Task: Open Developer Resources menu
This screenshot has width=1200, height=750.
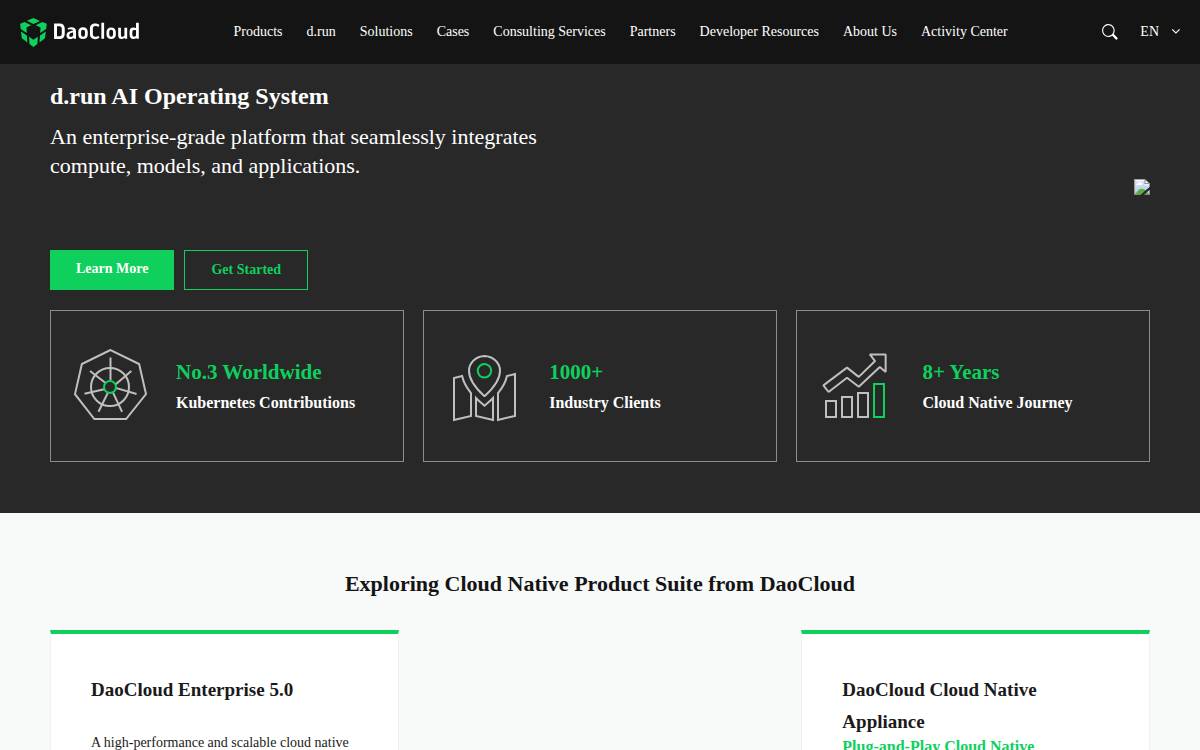Action: tap(759, 32)
